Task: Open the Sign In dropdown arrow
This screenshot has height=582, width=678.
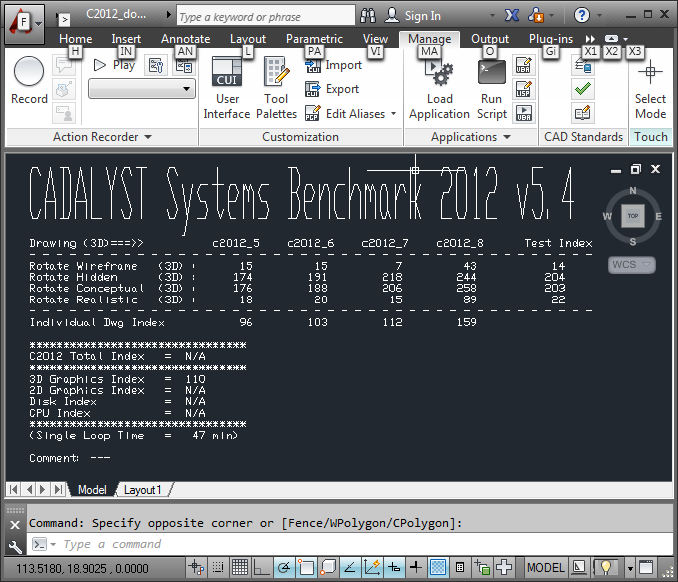Action: pos(492,16)
